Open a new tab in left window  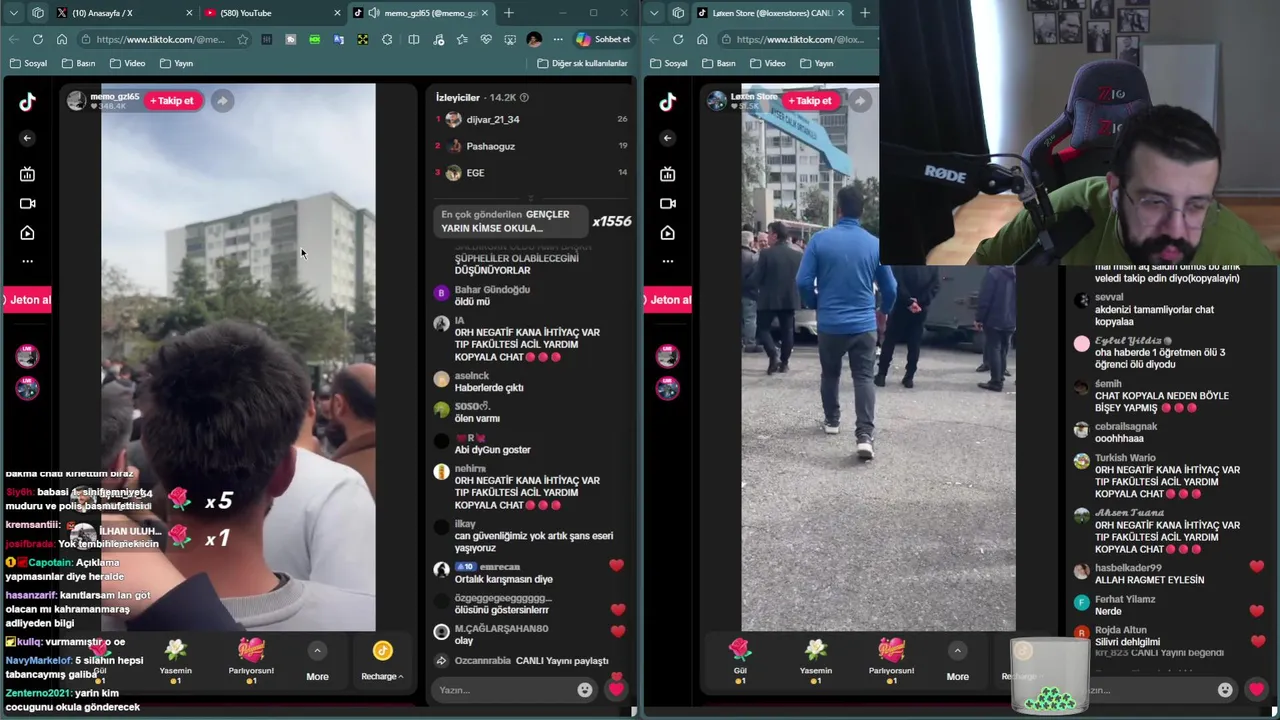pos(509,13)
